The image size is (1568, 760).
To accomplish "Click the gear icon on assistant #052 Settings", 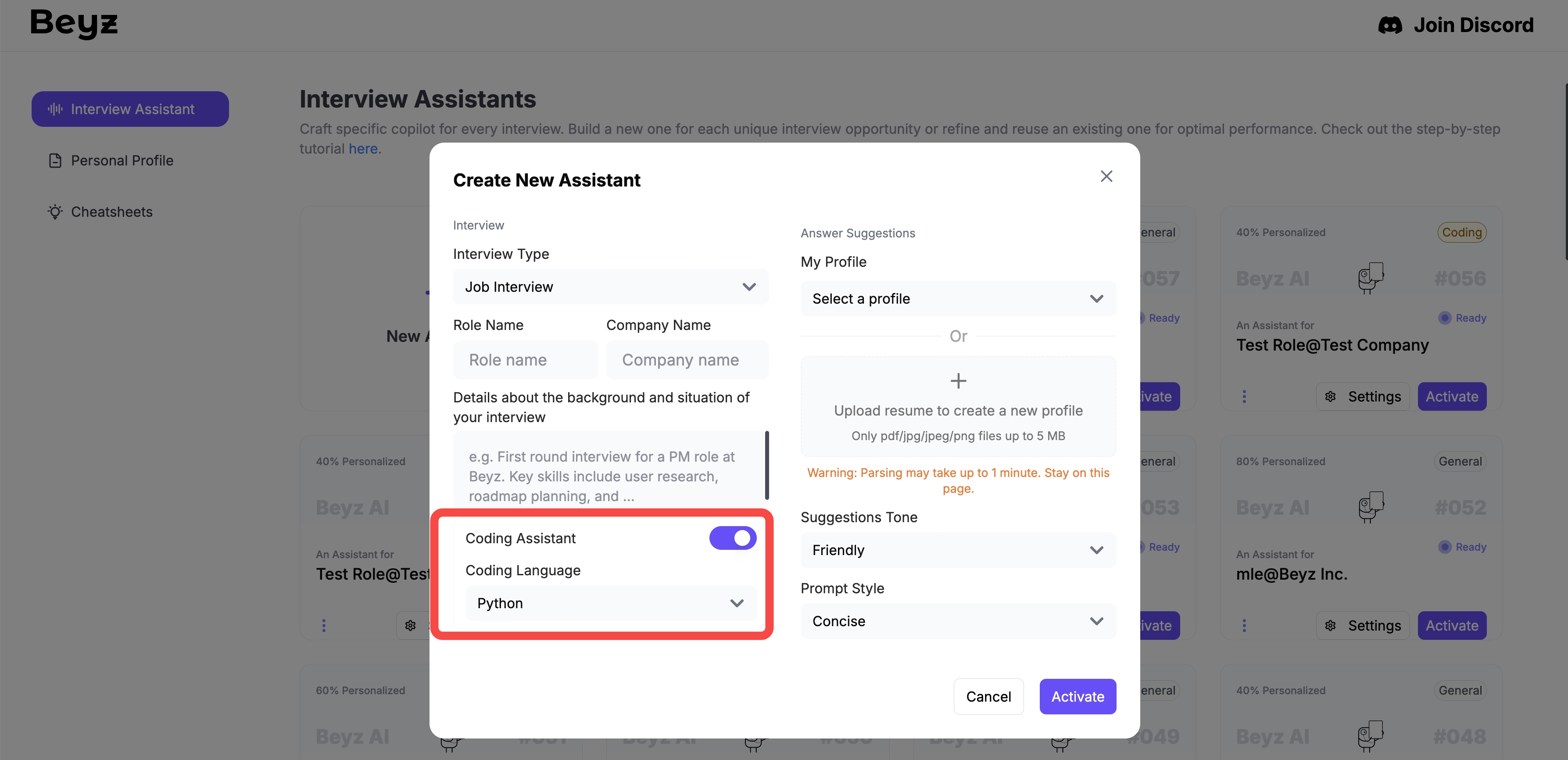I will tap(1331, 625).
